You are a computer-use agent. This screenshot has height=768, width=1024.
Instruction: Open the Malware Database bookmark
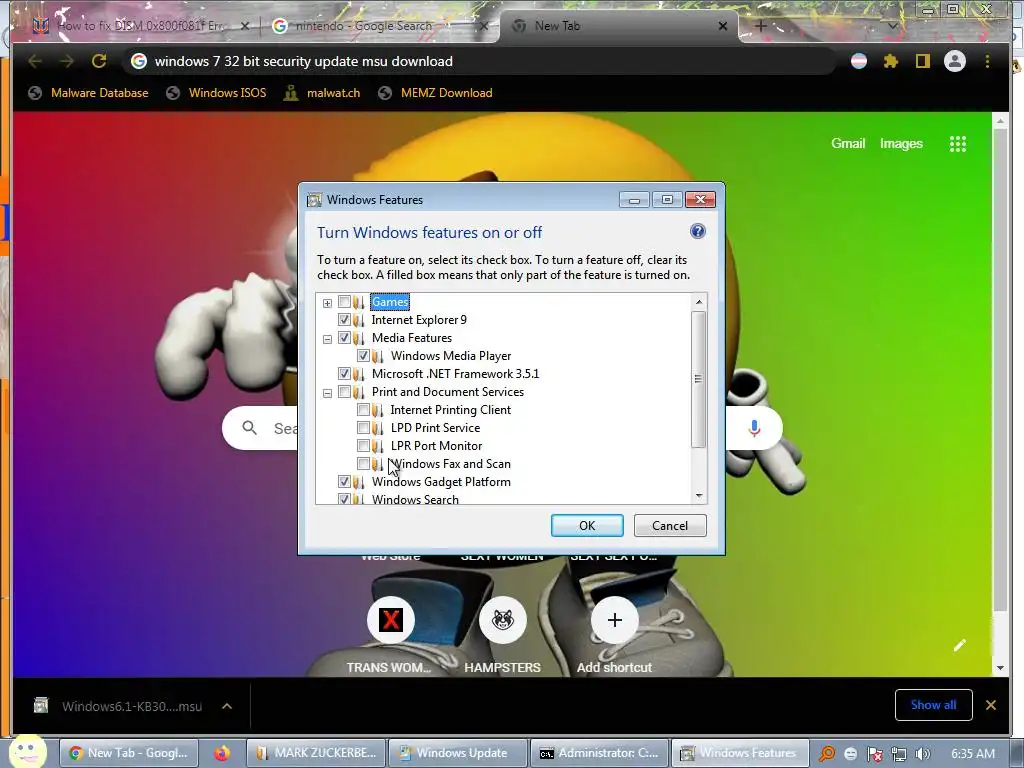(x=88, y=93)
